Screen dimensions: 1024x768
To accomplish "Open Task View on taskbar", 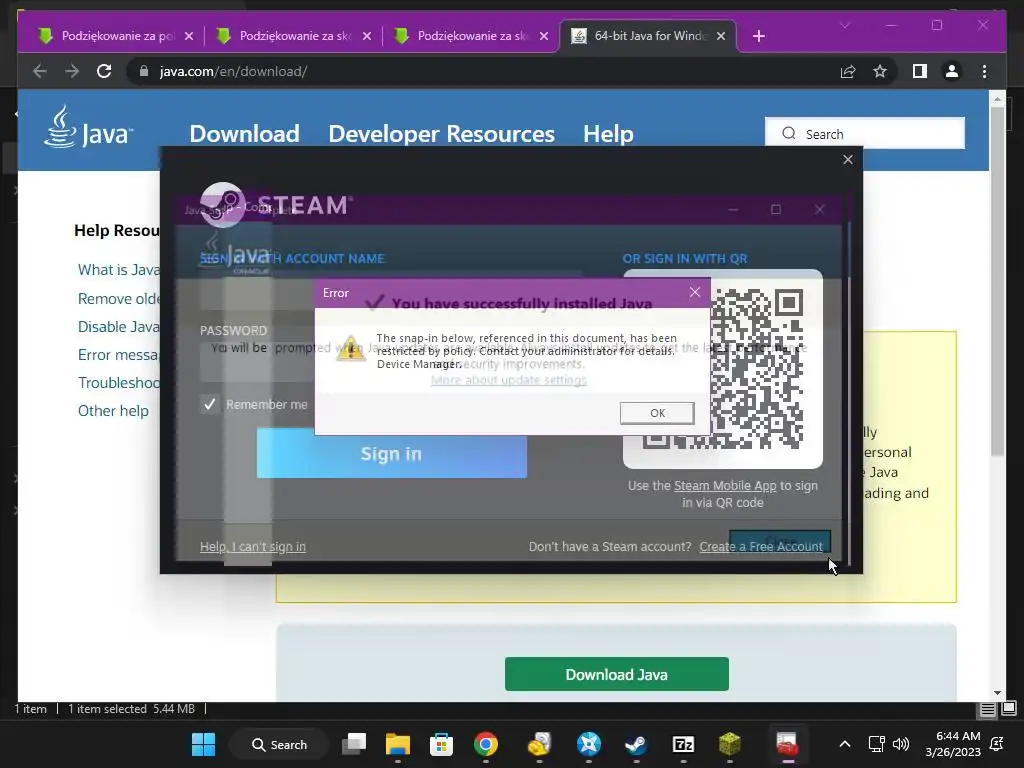I will [x=354, y=744].
